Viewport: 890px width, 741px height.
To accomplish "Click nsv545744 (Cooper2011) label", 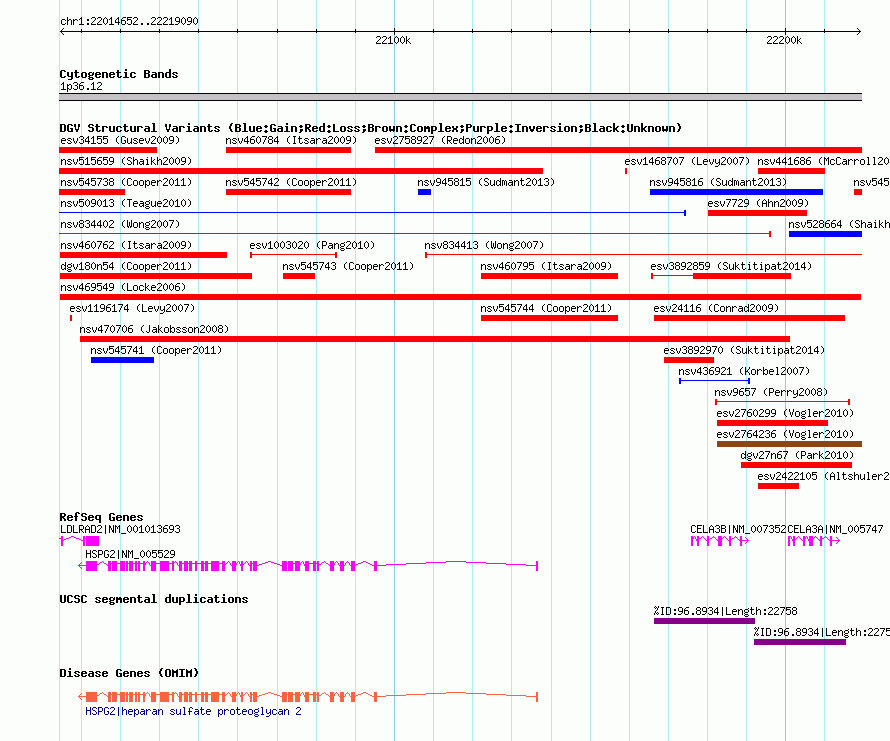I will point(546,308).
